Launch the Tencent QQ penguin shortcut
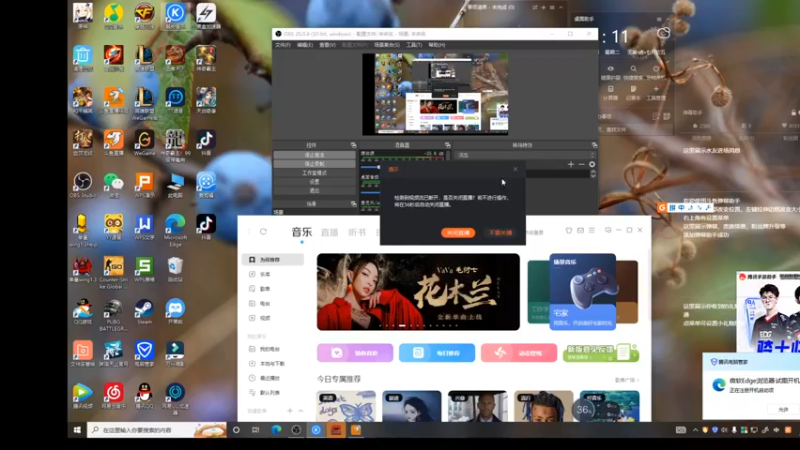Screen dimensions: 800x450 click(x=144, y=393)
